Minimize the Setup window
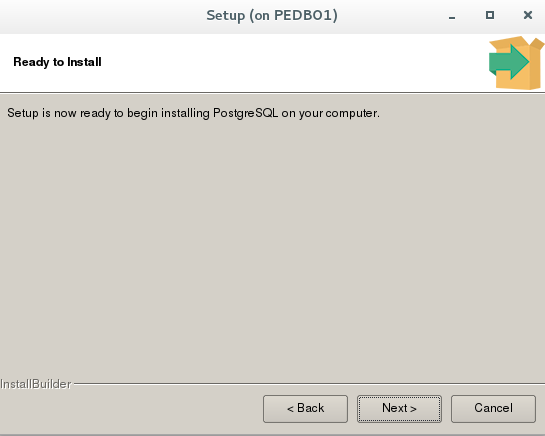This screenshot has width=545, height=436. tap(452, 16)
